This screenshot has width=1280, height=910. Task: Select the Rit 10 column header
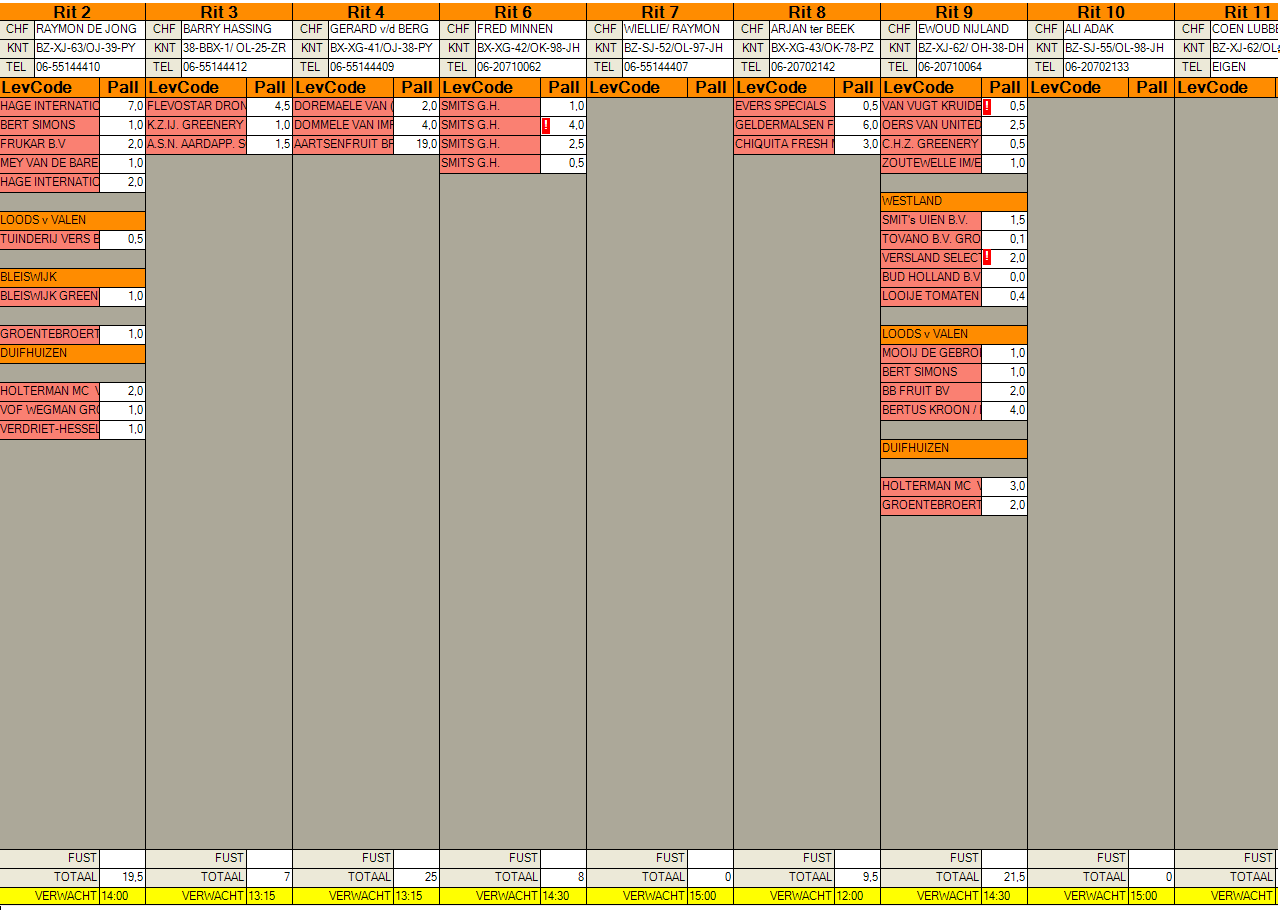(1101, 12)
